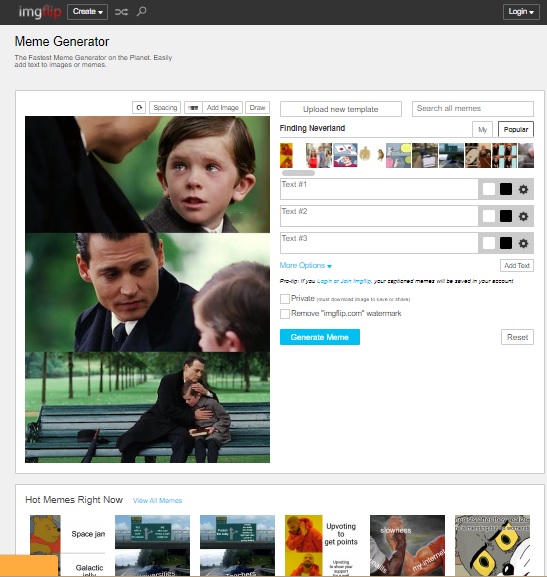Select the Popular templates tab

(516, 129)
